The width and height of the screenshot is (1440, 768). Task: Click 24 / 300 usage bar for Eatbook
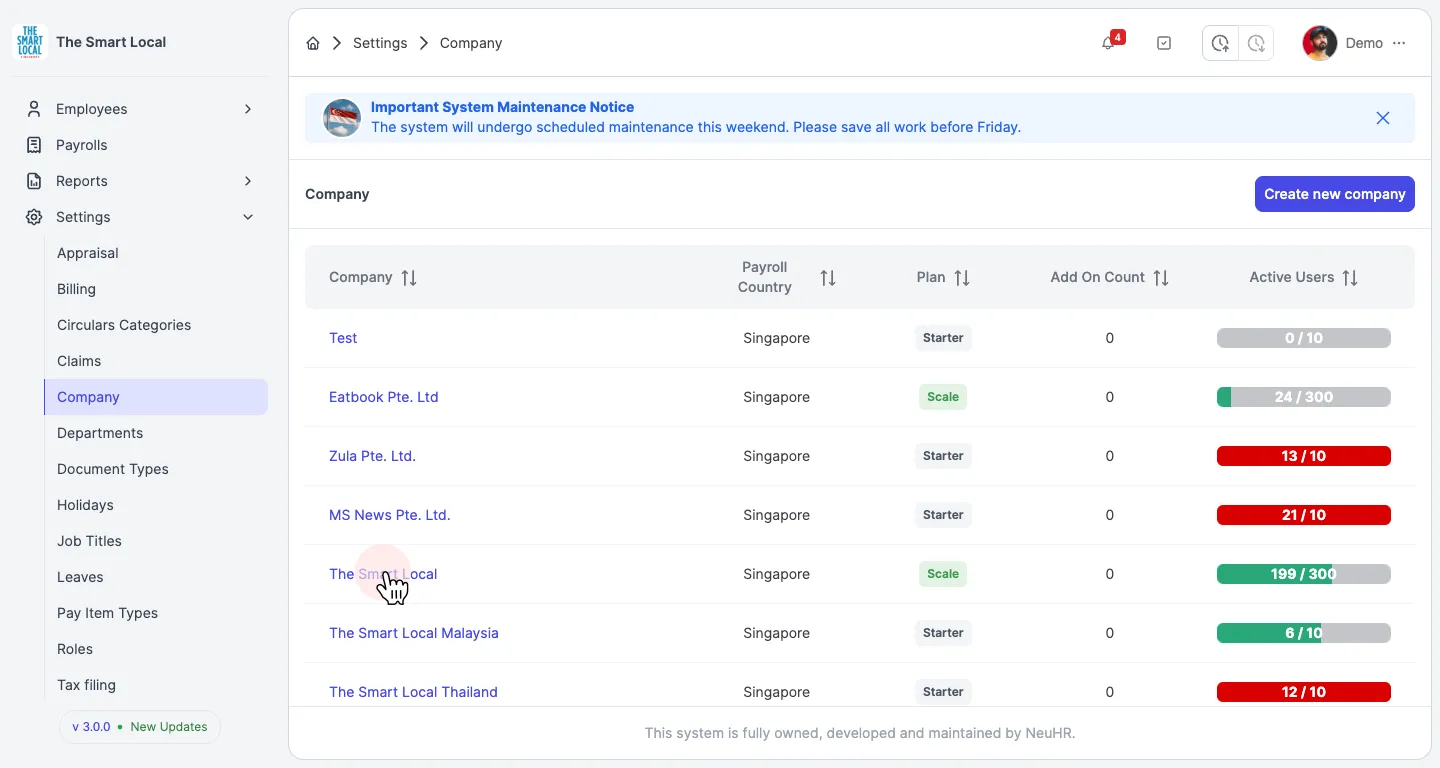1304,397
